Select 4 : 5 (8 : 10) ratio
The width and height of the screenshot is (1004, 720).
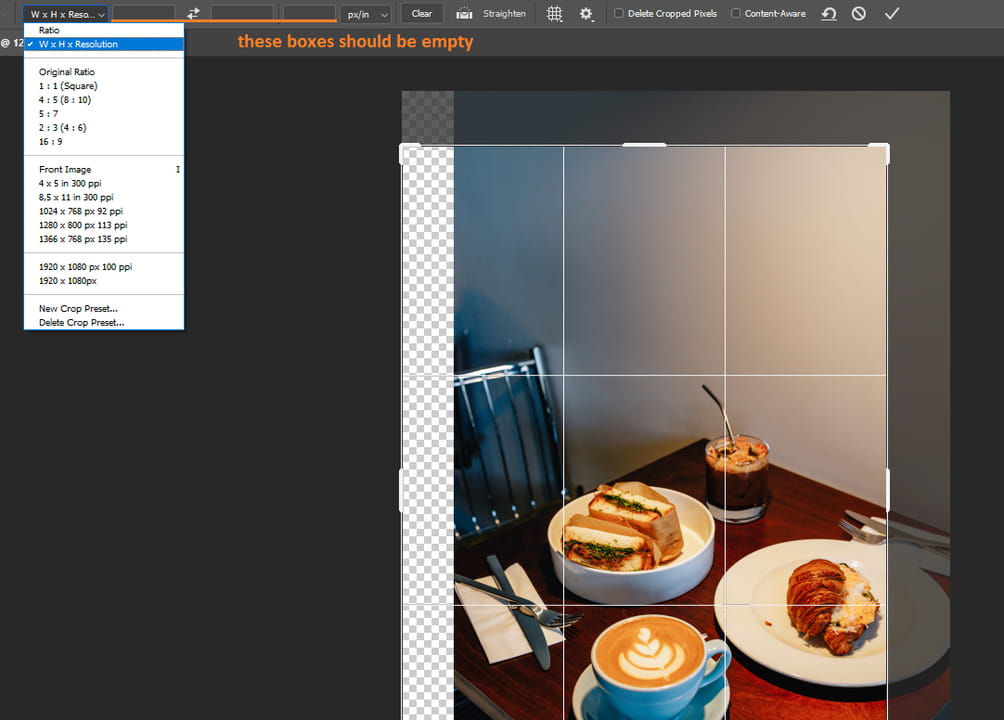pyautogui.click(x=104, y=100)
